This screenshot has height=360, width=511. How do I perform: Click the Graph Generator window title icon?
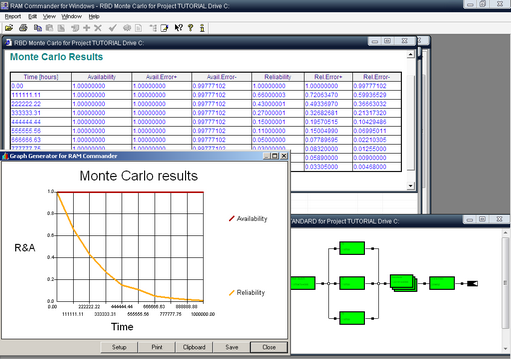pyautogui.click(x=5, y=156)
